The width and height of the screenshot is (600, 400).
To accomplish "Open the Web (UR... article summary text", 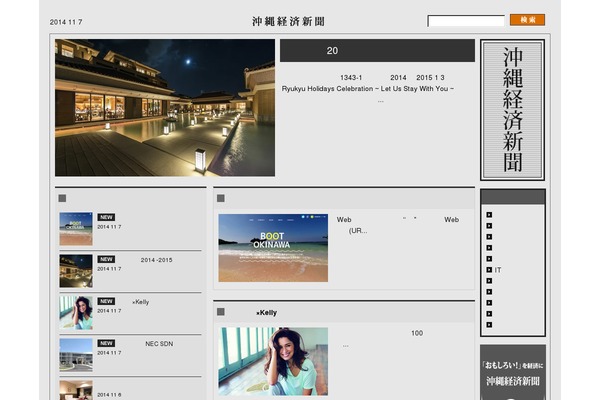I will tap(398, 225).
